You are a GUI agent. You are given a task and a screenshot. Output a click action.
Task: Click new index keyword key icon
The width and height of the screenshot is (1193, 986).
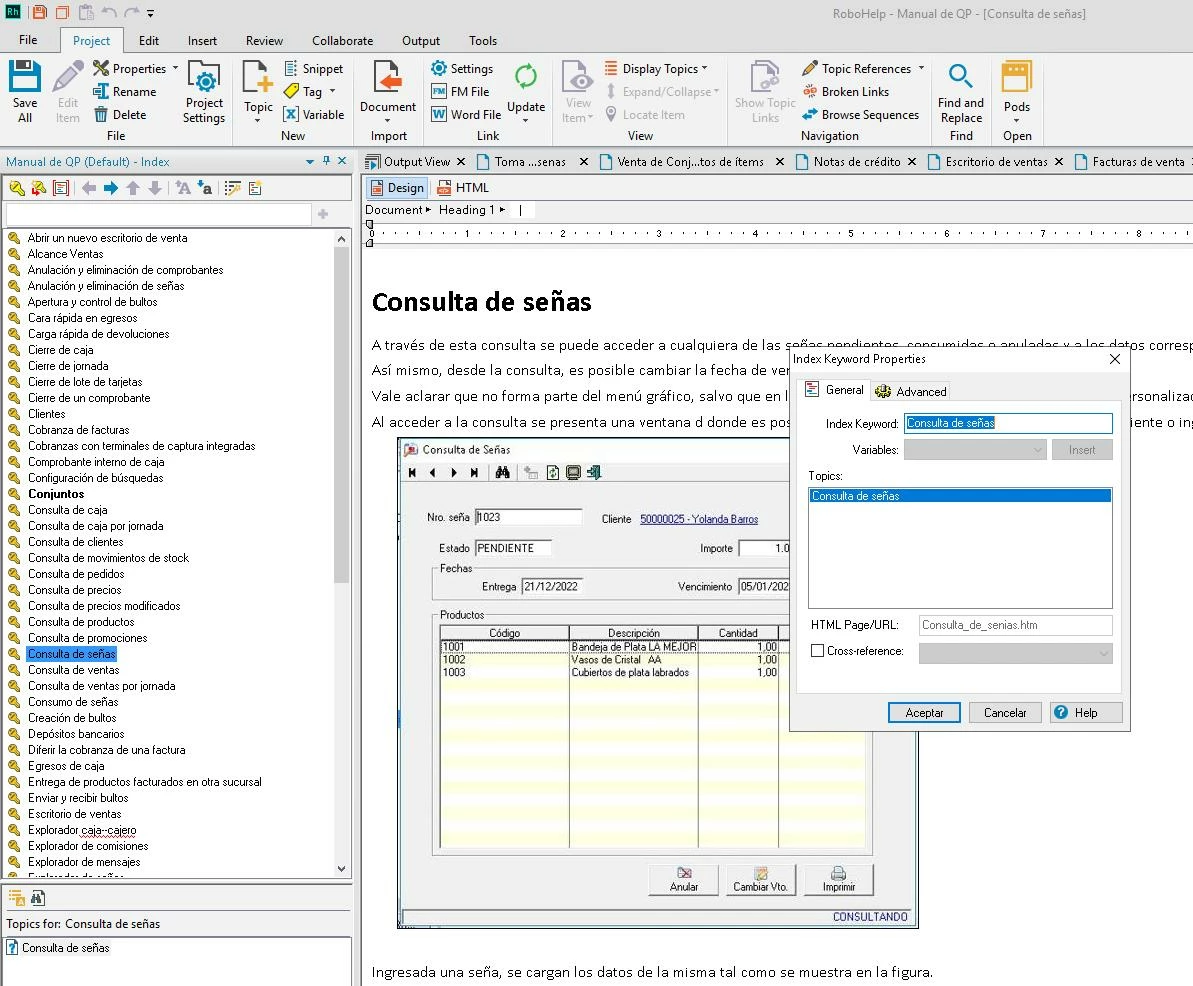tap(17, 188)
